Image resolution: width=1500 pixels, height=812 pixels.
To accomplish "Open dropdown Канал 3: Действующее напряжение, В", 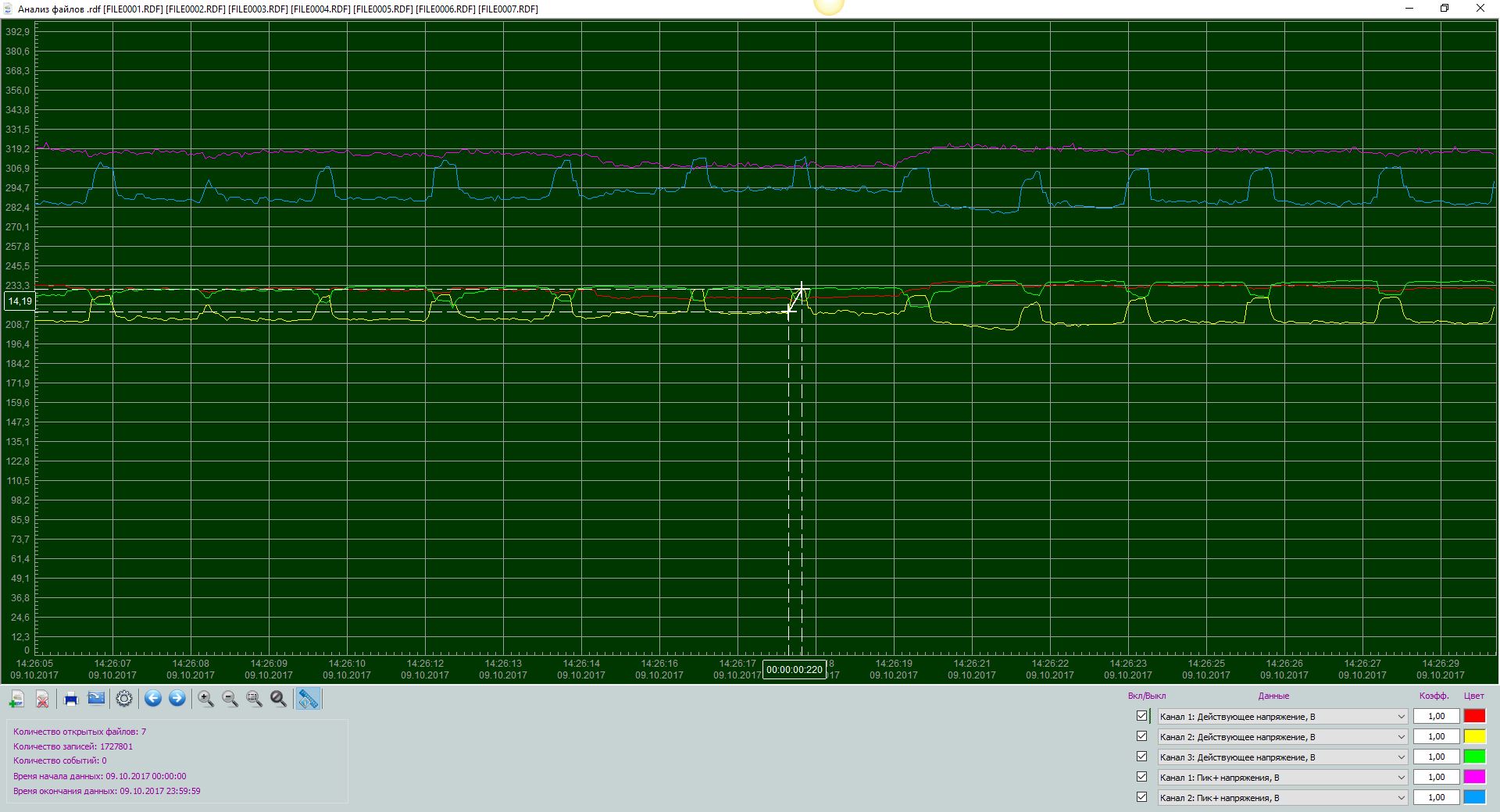I will 1283,757.
